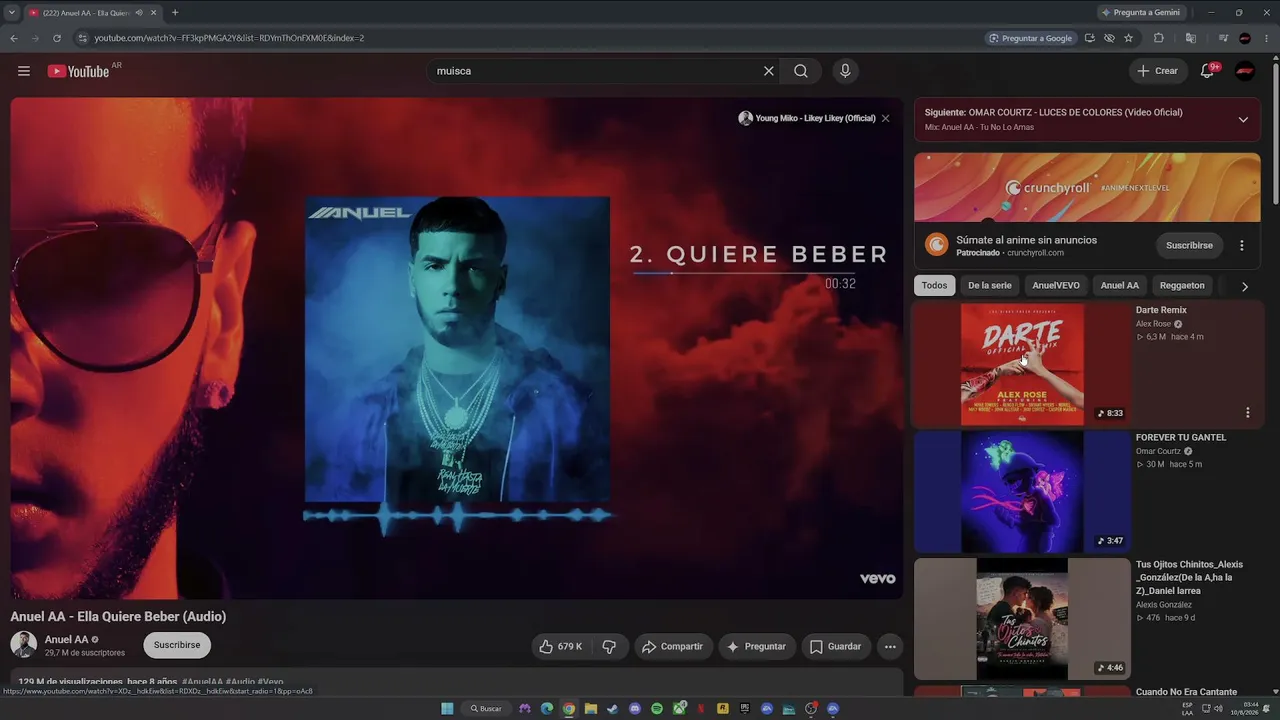1280x720 pixels.
Task: Select the Todos filter chip
Action: (934, 285)
